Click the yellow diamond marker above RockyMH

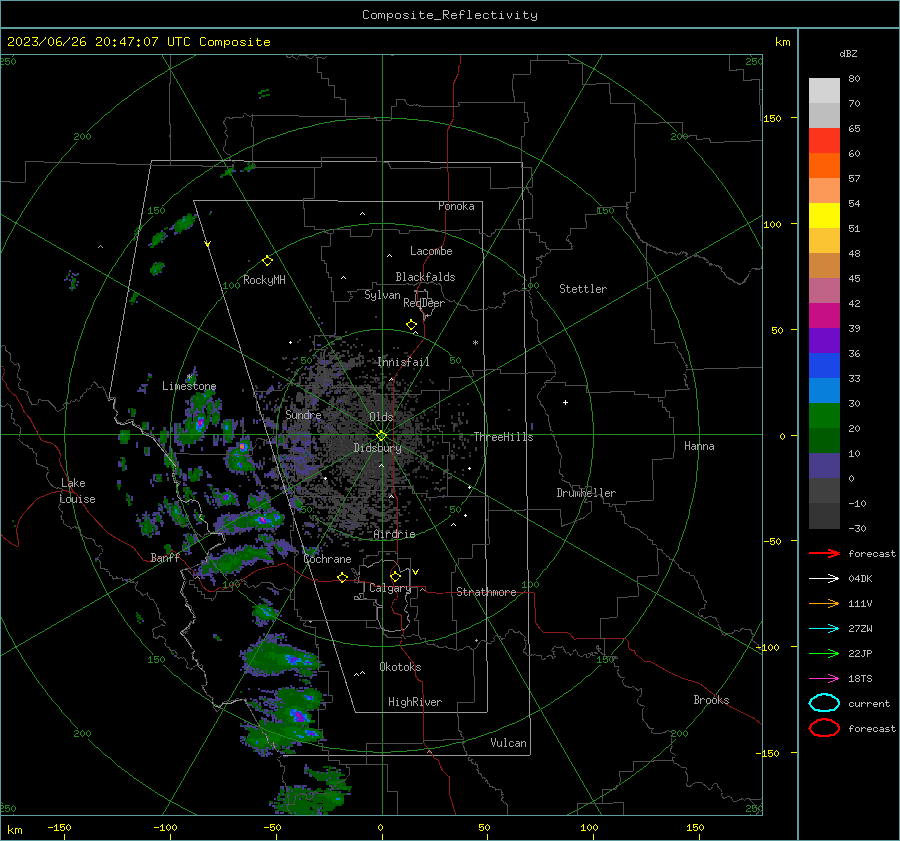(267, 261)
